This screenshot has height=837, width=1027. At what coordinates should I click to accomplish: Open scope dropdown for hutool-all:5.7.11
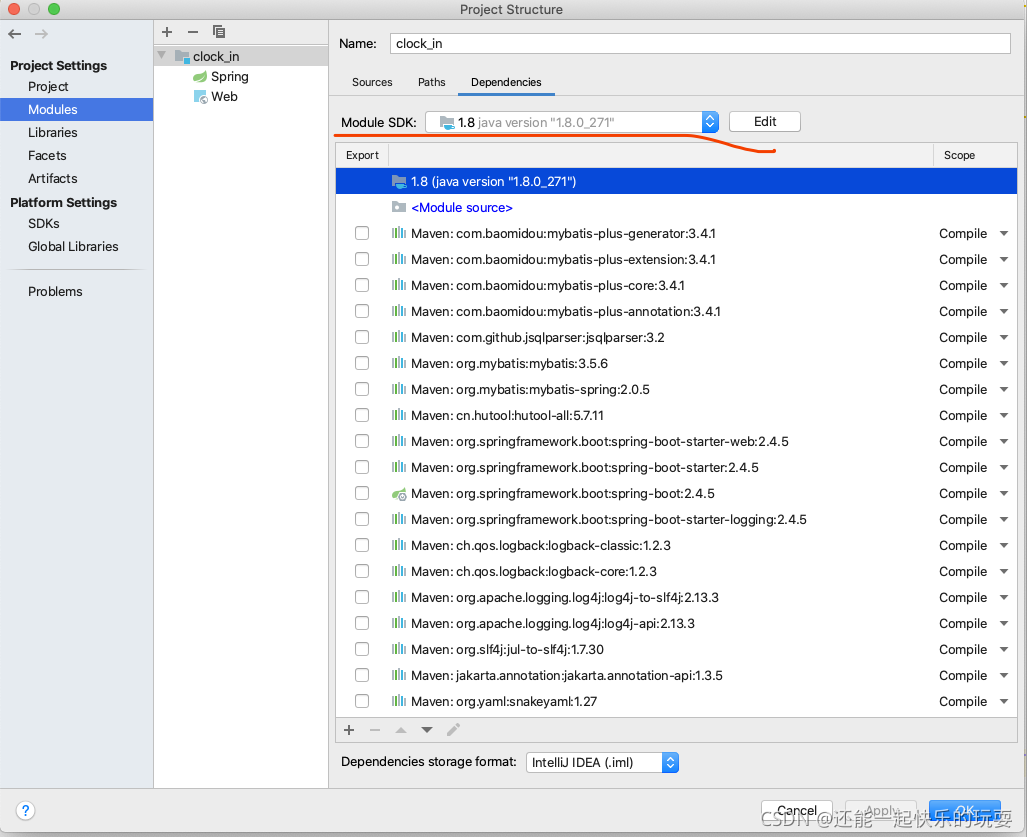pyautogui.click(x=1003, y=416)
